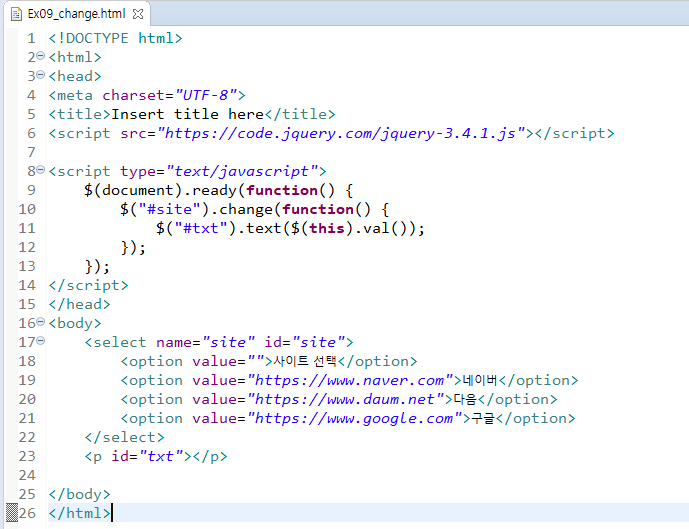Click the 'this' keyword on line 11
The height and width of the screenshot is (529, 689).
327,228
